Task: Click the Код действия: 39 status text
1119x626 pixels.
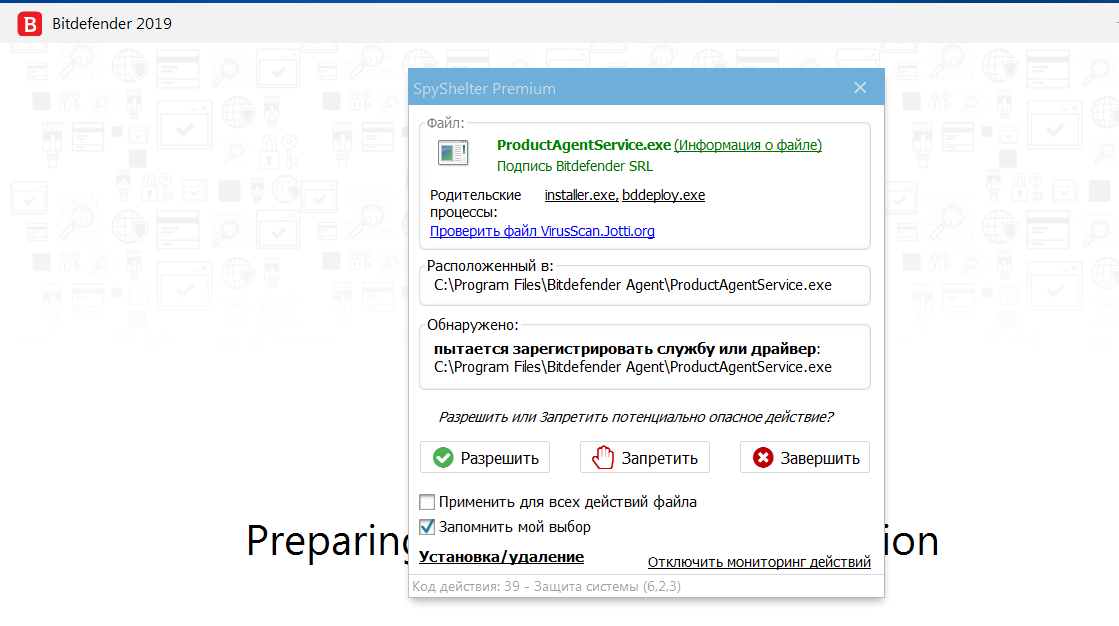Action: tap(547, 586)
